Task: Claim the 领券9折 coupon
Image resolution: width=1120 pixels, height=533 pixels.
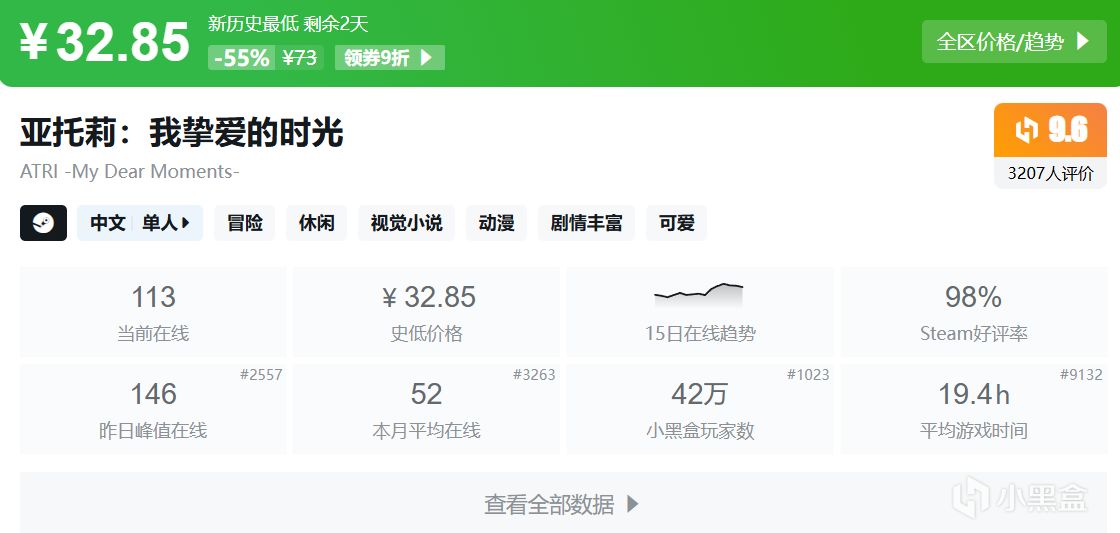Action: 389,58
